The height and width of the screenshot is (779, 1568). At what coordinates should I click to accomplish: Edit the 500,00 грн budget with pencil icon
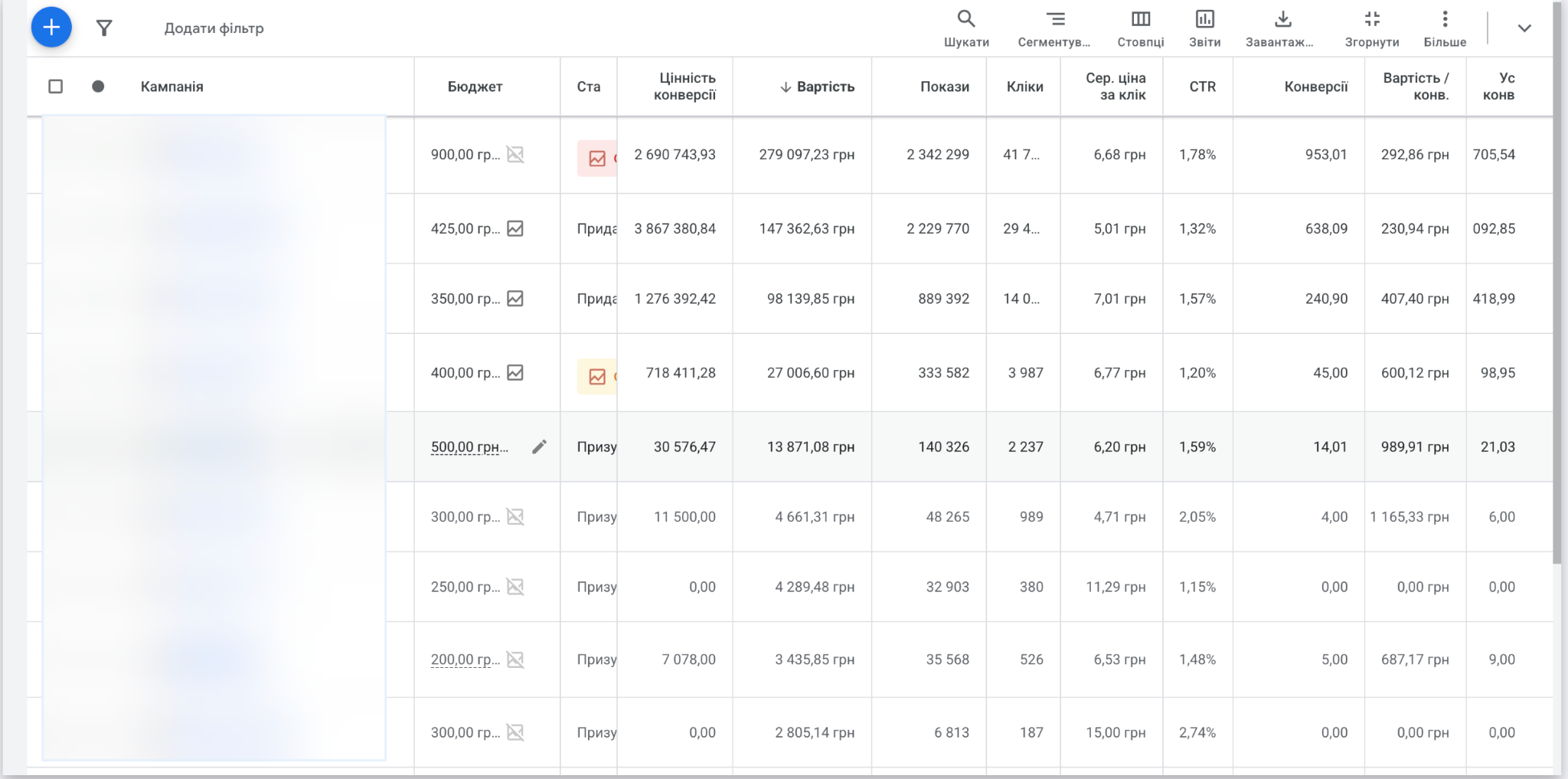click(539, 447)
